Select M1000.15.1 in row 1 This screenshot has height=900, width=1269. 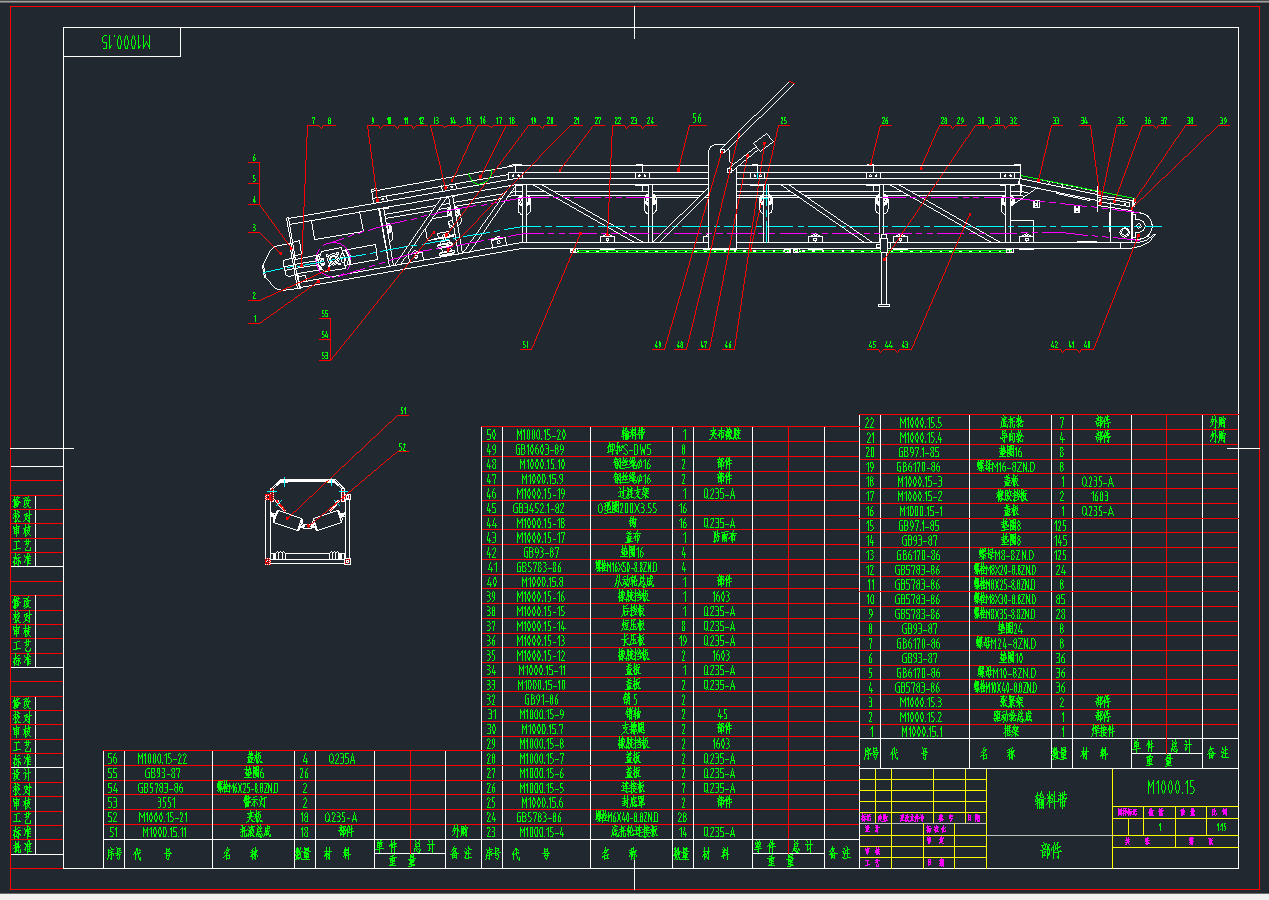point(921,731)
